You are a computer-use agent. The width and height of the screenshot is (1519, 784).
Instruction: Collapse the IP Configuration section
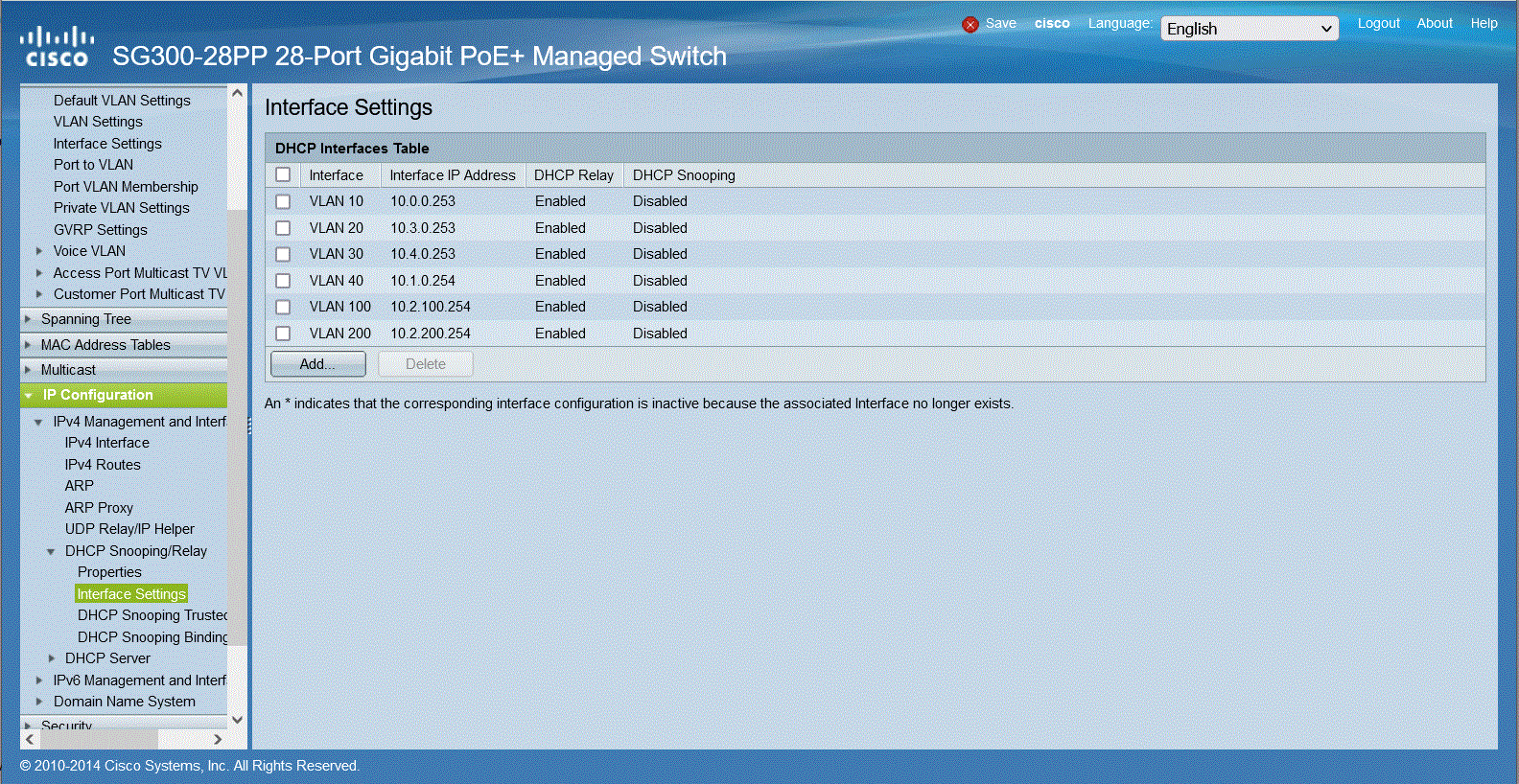pyautogui.click(x=29, y=395)
